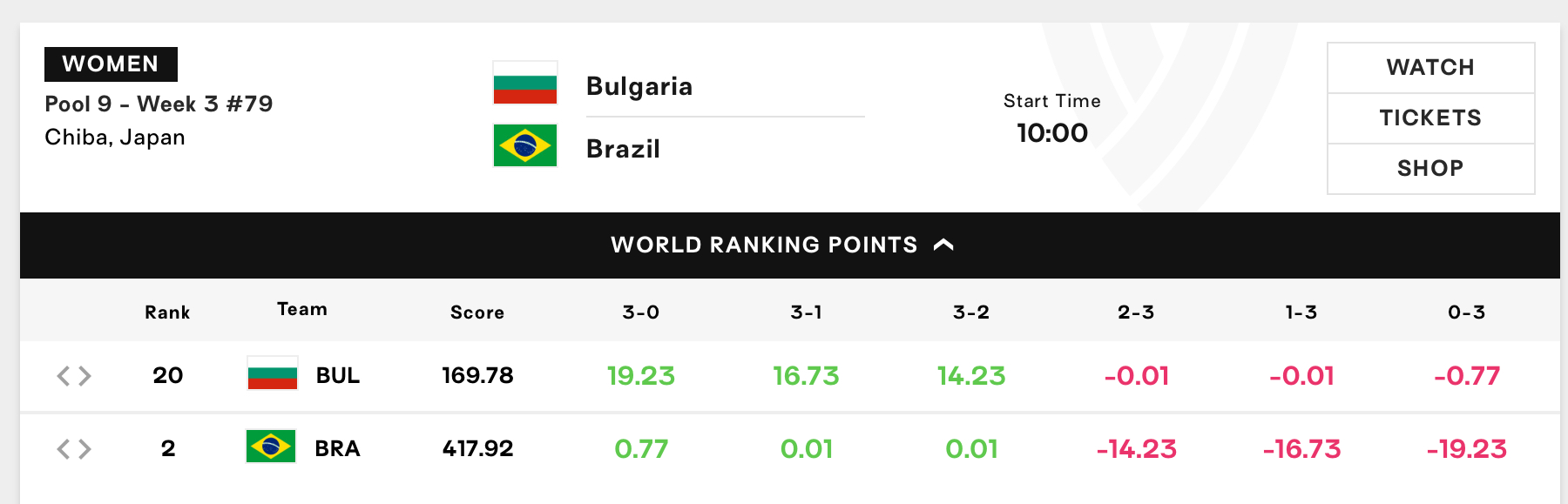Open the SHOP button
This screenshot has width=1568, height=504.
[1430, 169]
